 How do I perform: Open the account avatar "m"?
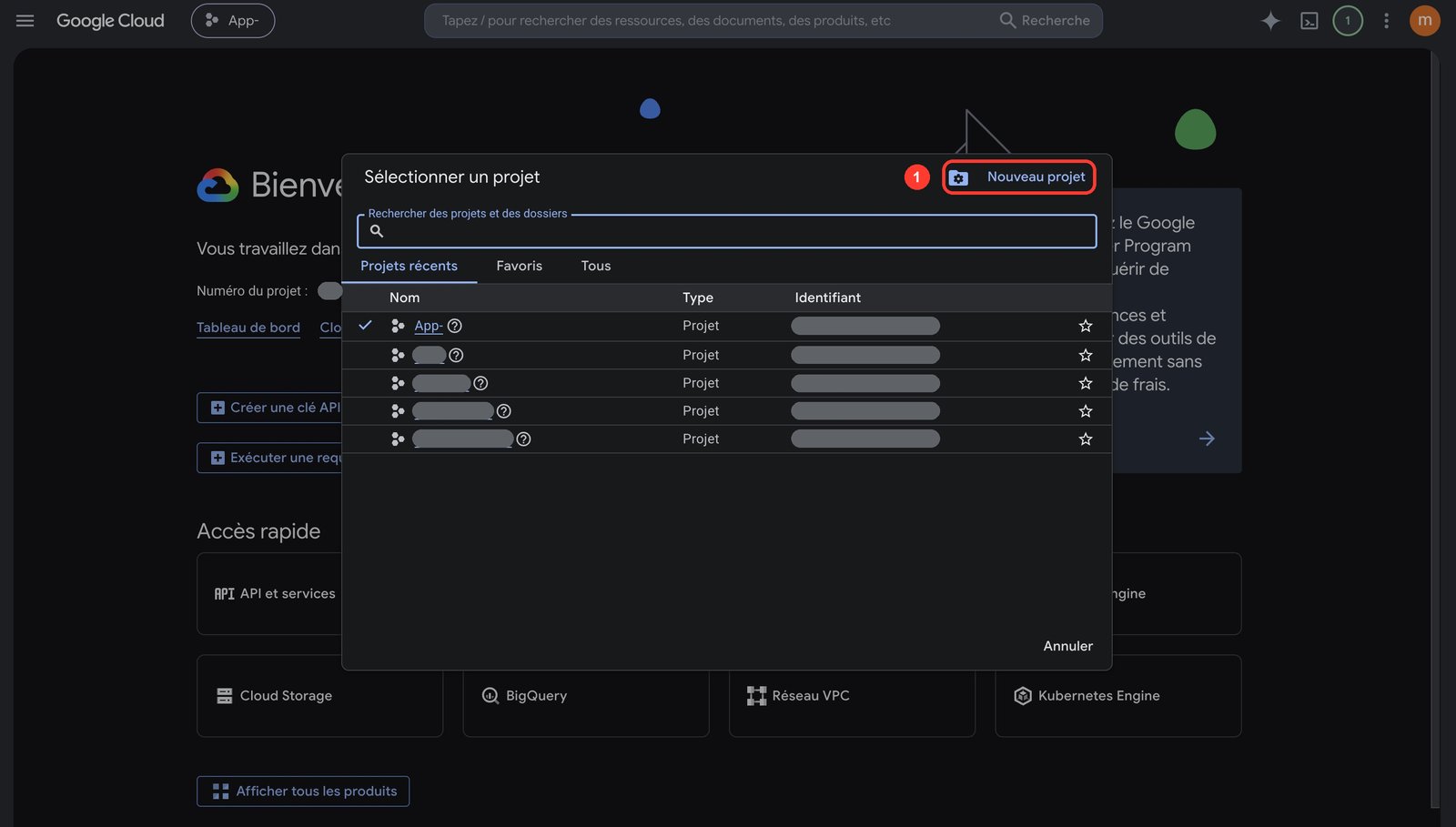point(1424,20)
